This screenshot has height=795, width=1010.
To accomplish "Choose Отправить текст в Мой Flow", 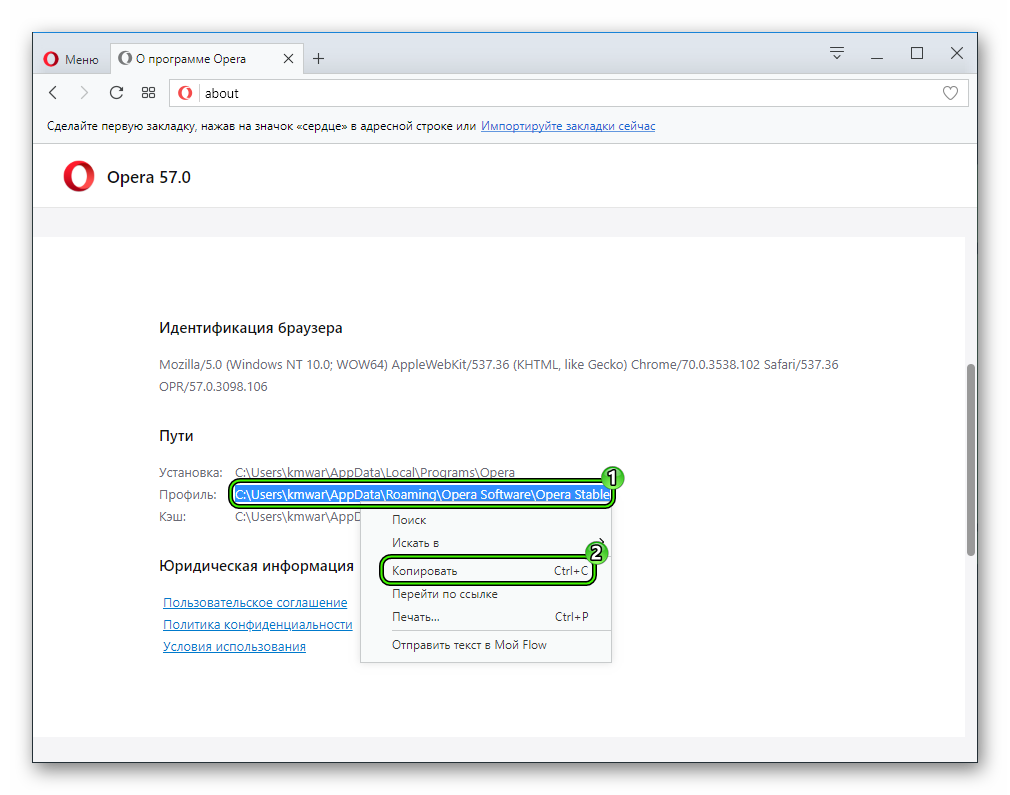I will pyautogui.click(x=486, y=645).
